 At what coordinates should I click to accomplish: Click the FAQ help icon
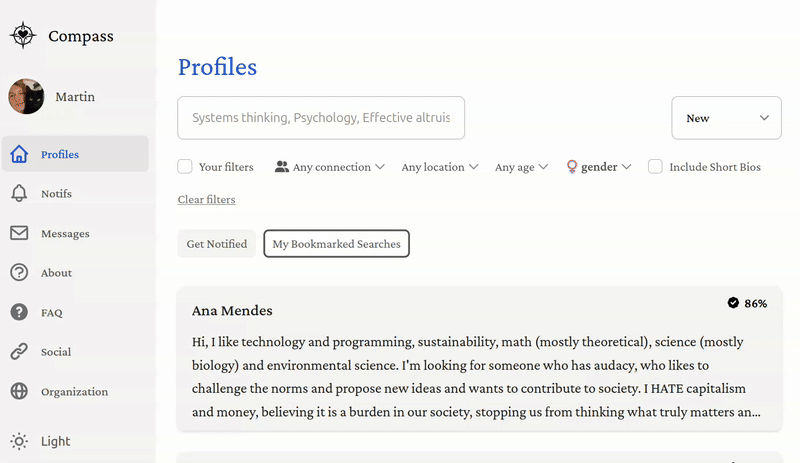click(x=18, y=312)
